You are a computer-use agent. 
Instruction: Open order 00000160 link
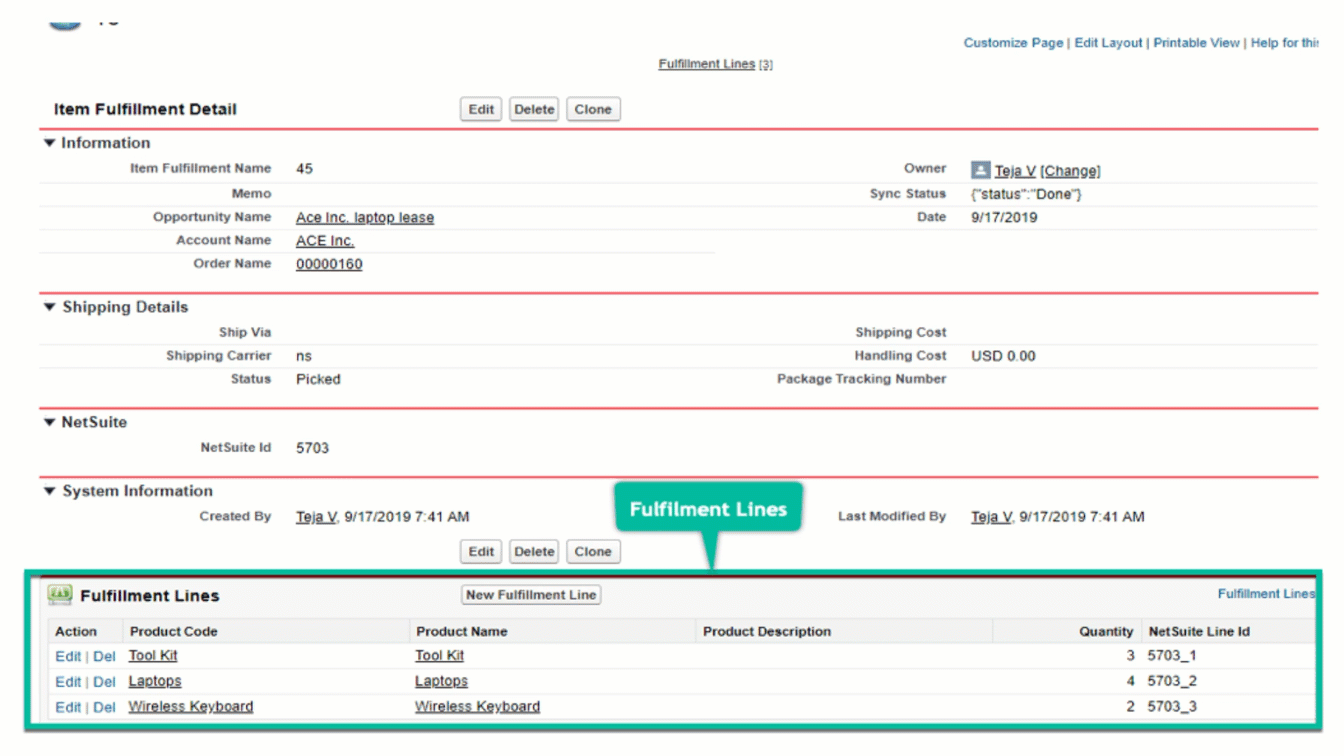coord(329,265)
